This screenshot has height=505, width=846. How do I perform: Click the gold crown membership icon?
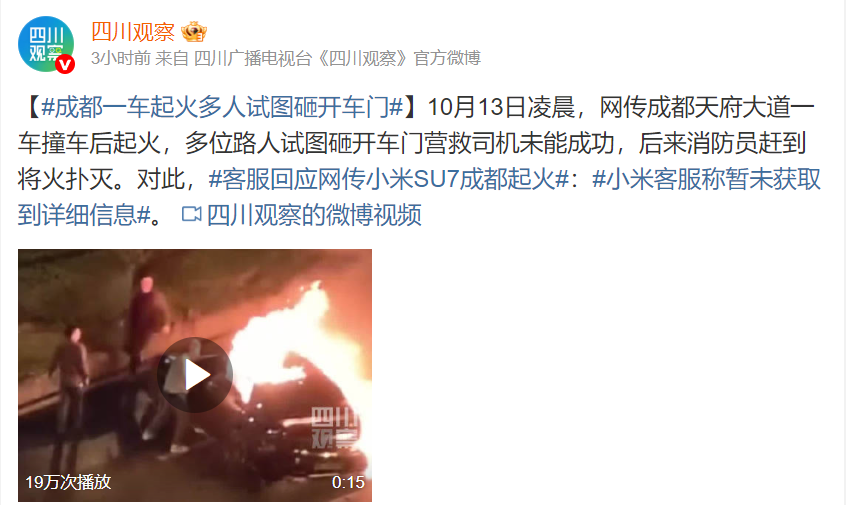194,32
